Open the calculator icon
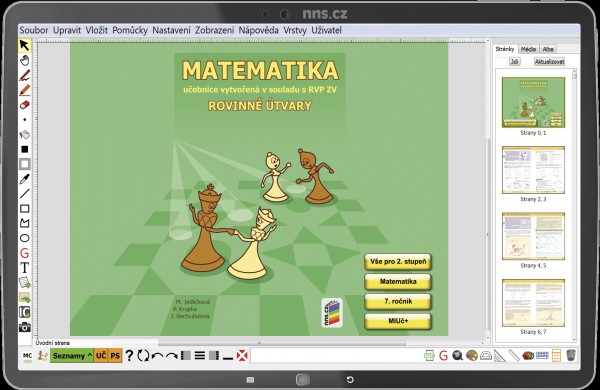This screenshot has width=600, height=390. coord(556,356)
